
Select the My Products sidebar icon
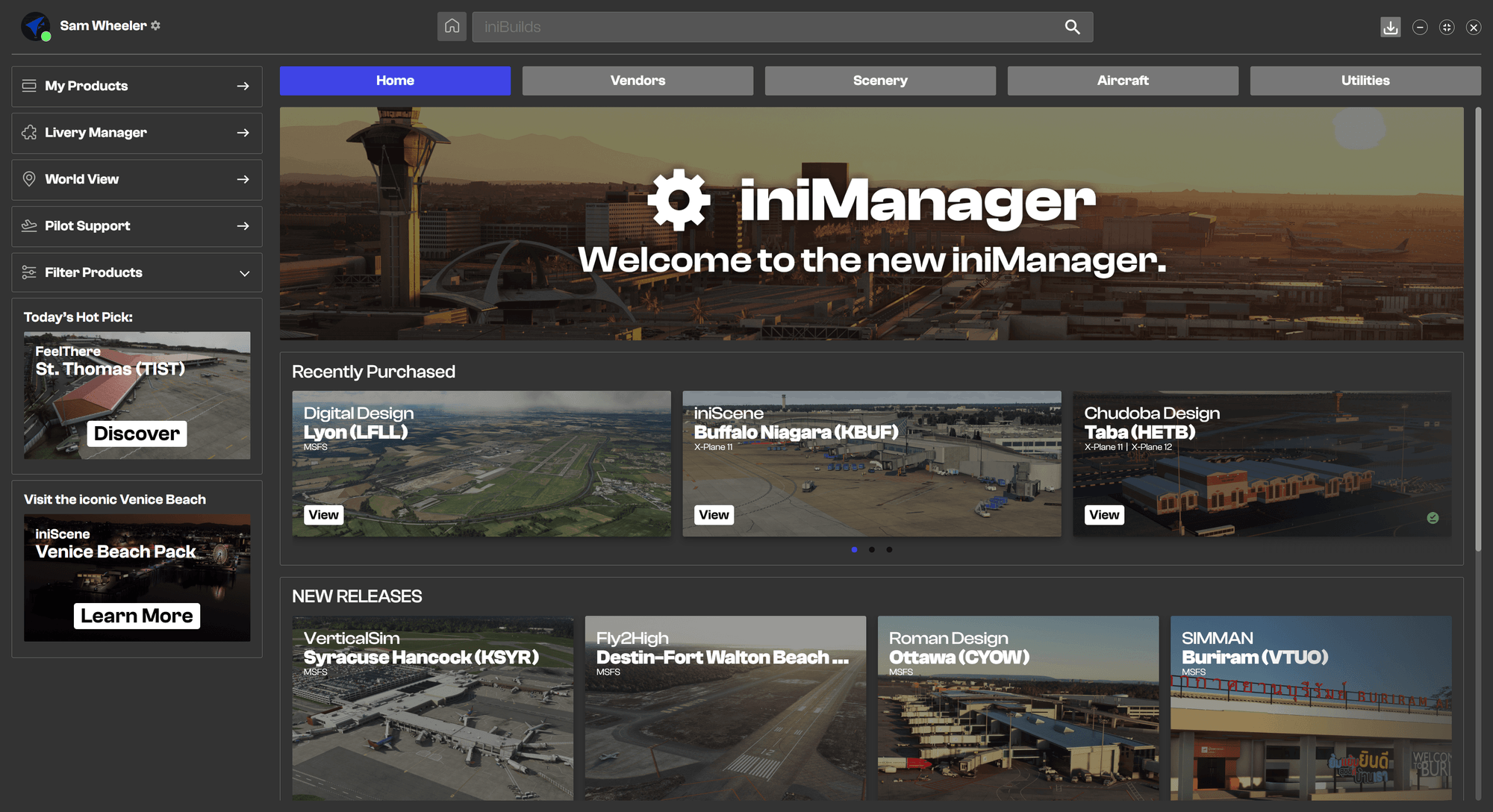(x=28, y=86)
